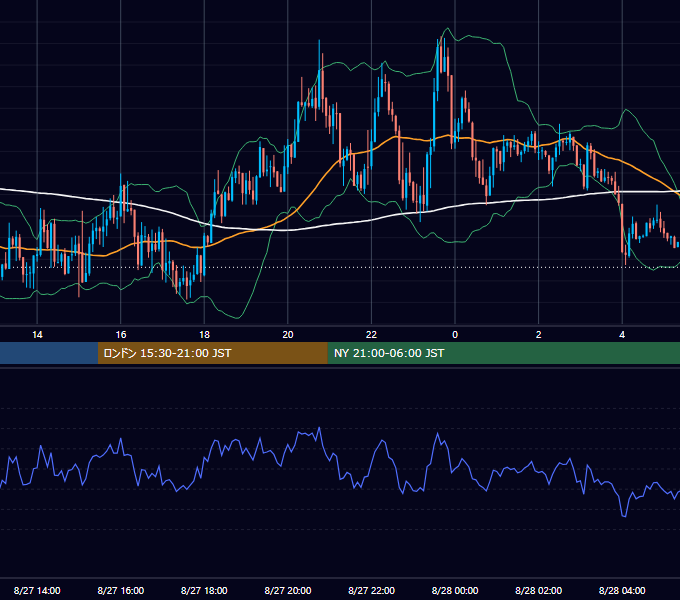Viewport: 680px width, 600px height.
Task: Select the ロンドン 15:30-21:00 JST session bar
Action: coord(212,353)
